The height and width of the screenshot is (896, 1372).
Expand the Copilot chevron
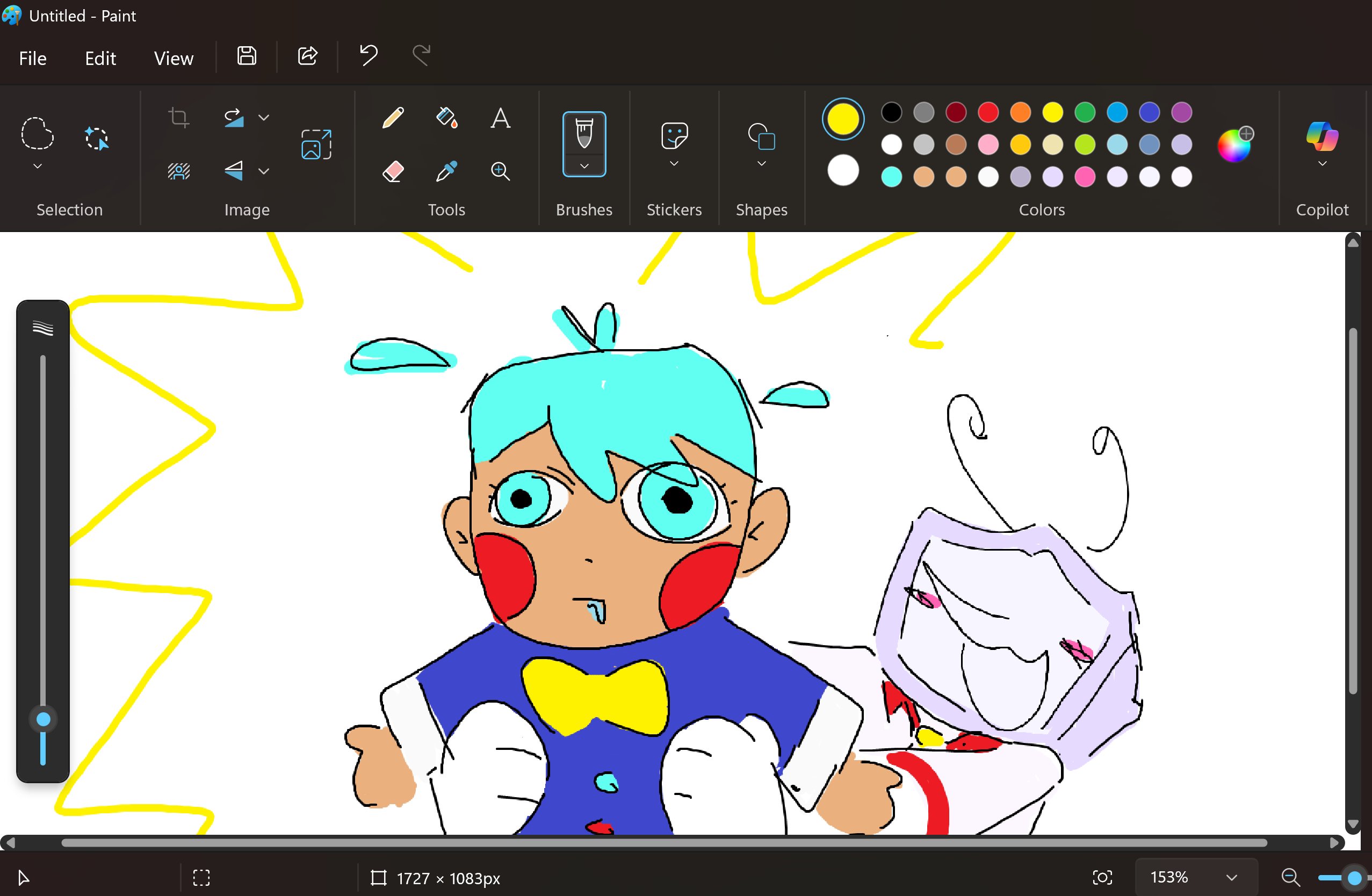(x=1323, y=164)
